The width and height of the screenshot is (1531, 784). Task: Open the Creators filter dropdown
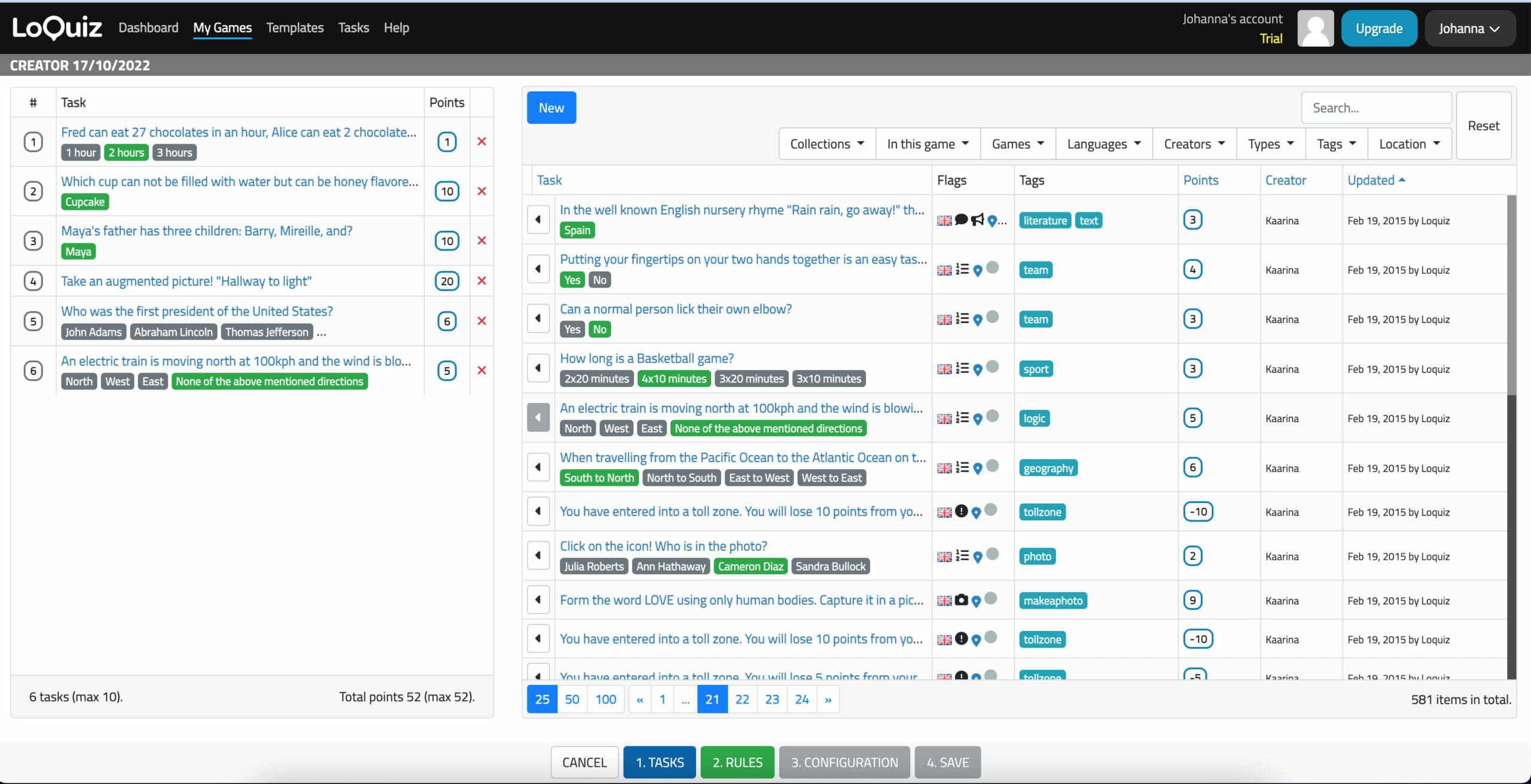[x=1193, y=144]
